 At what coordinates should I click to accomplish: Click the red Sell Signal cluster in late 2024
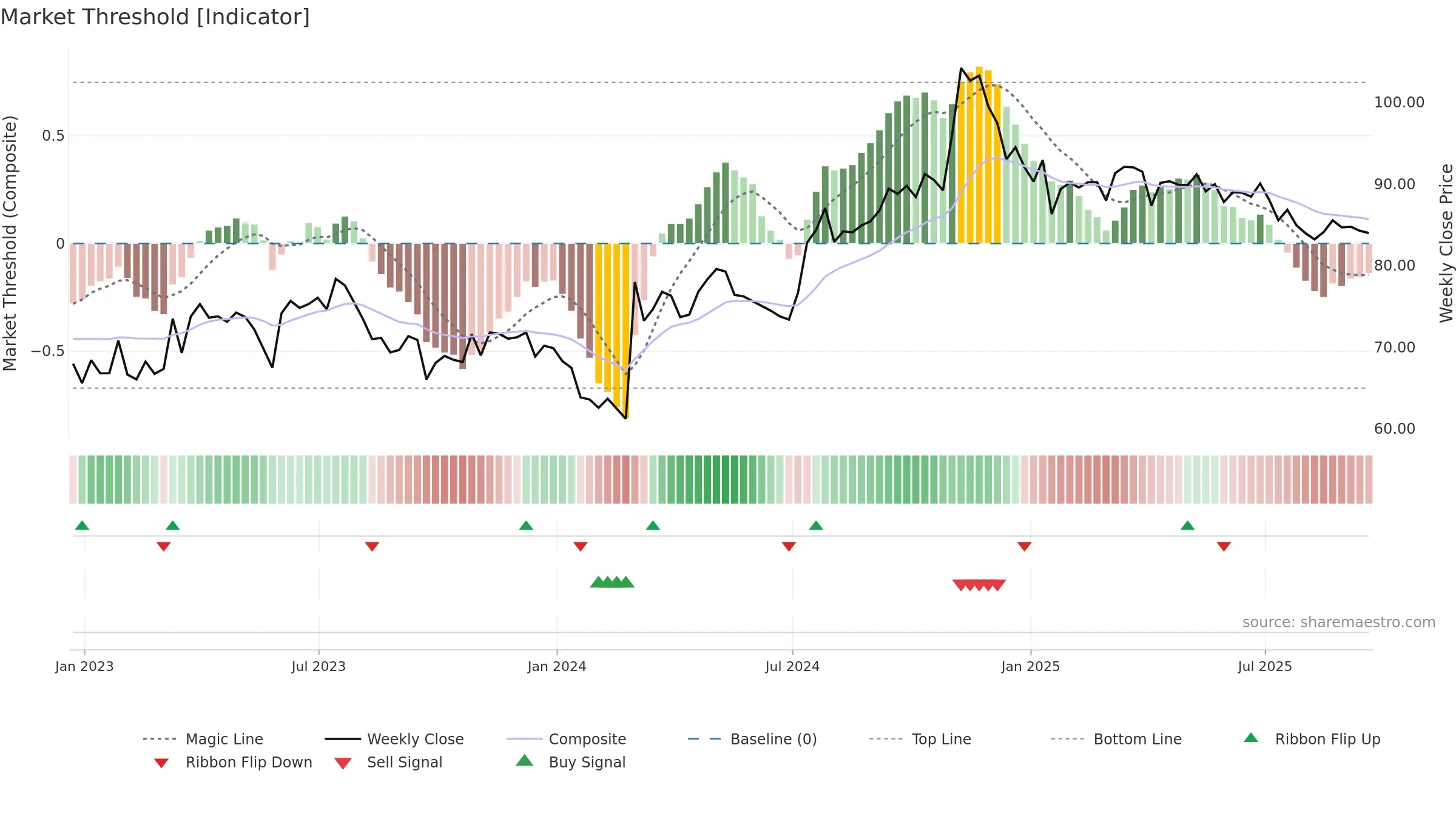pyautogui.click(x=979, y=585)
